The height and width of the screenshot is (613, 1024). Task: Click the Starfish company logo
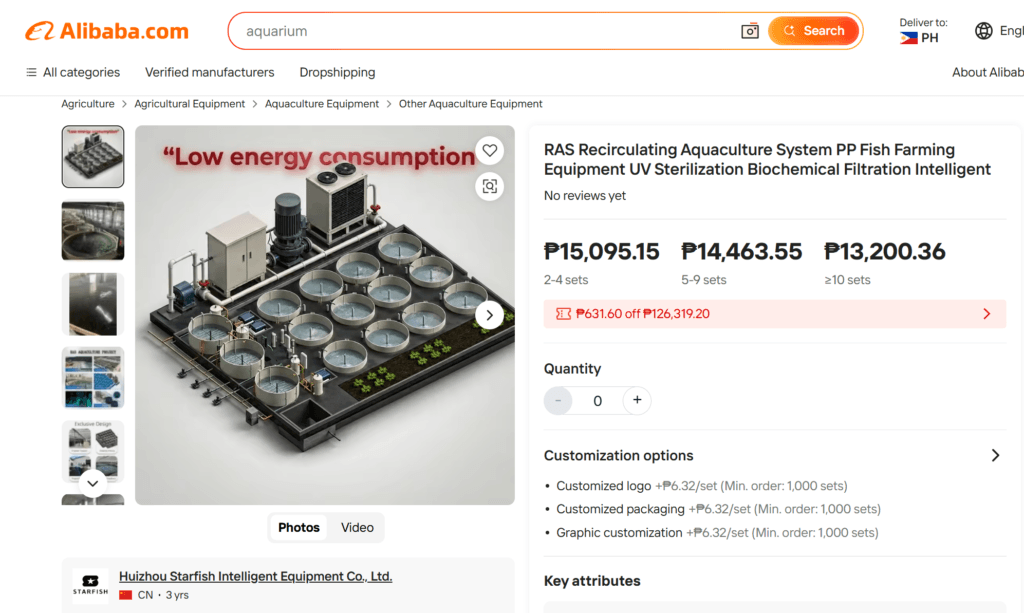click(90, 585)
